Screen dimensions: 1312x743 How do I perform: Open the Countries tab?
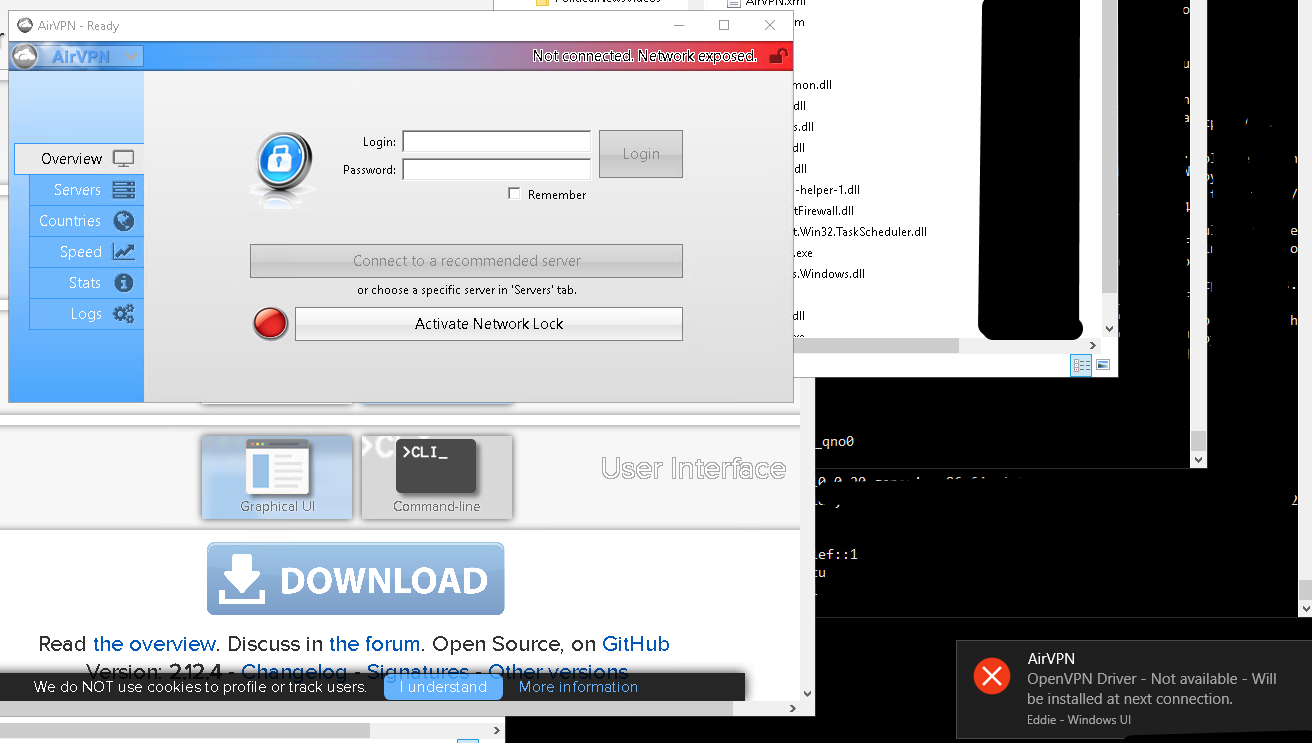[x=86, y=220]
